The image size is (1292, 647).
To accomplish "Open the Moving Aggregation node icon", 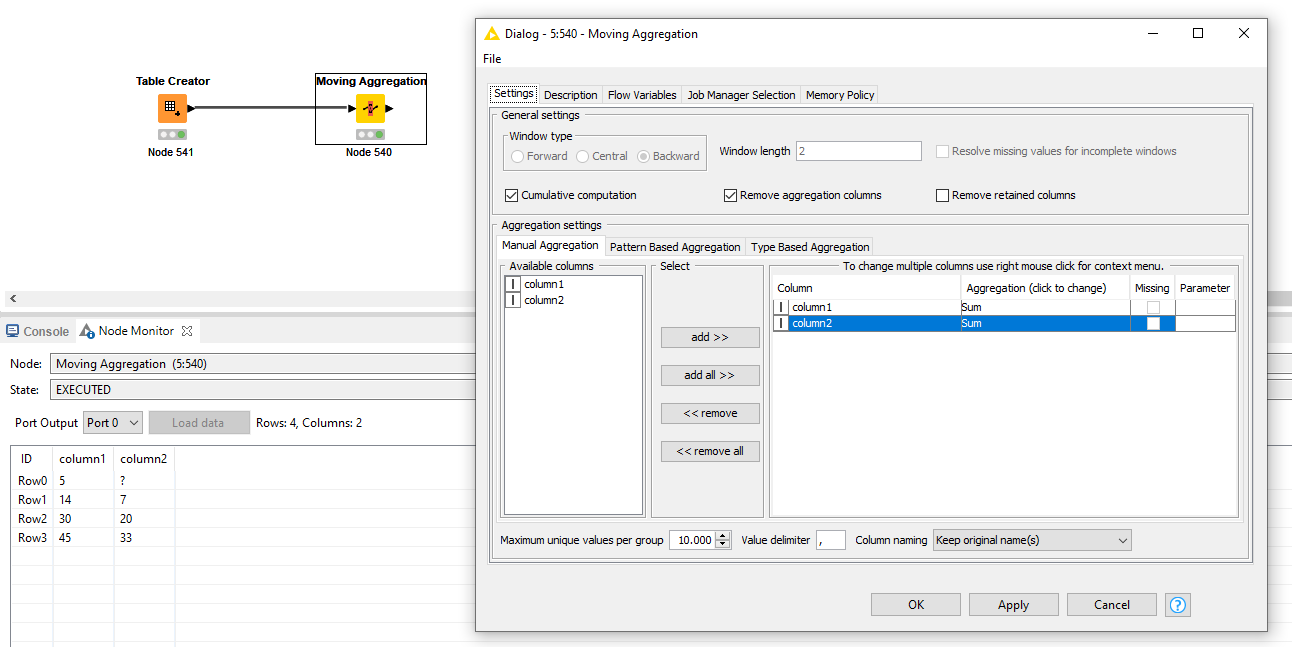I will pyautogui.click(x=370, y=108).
